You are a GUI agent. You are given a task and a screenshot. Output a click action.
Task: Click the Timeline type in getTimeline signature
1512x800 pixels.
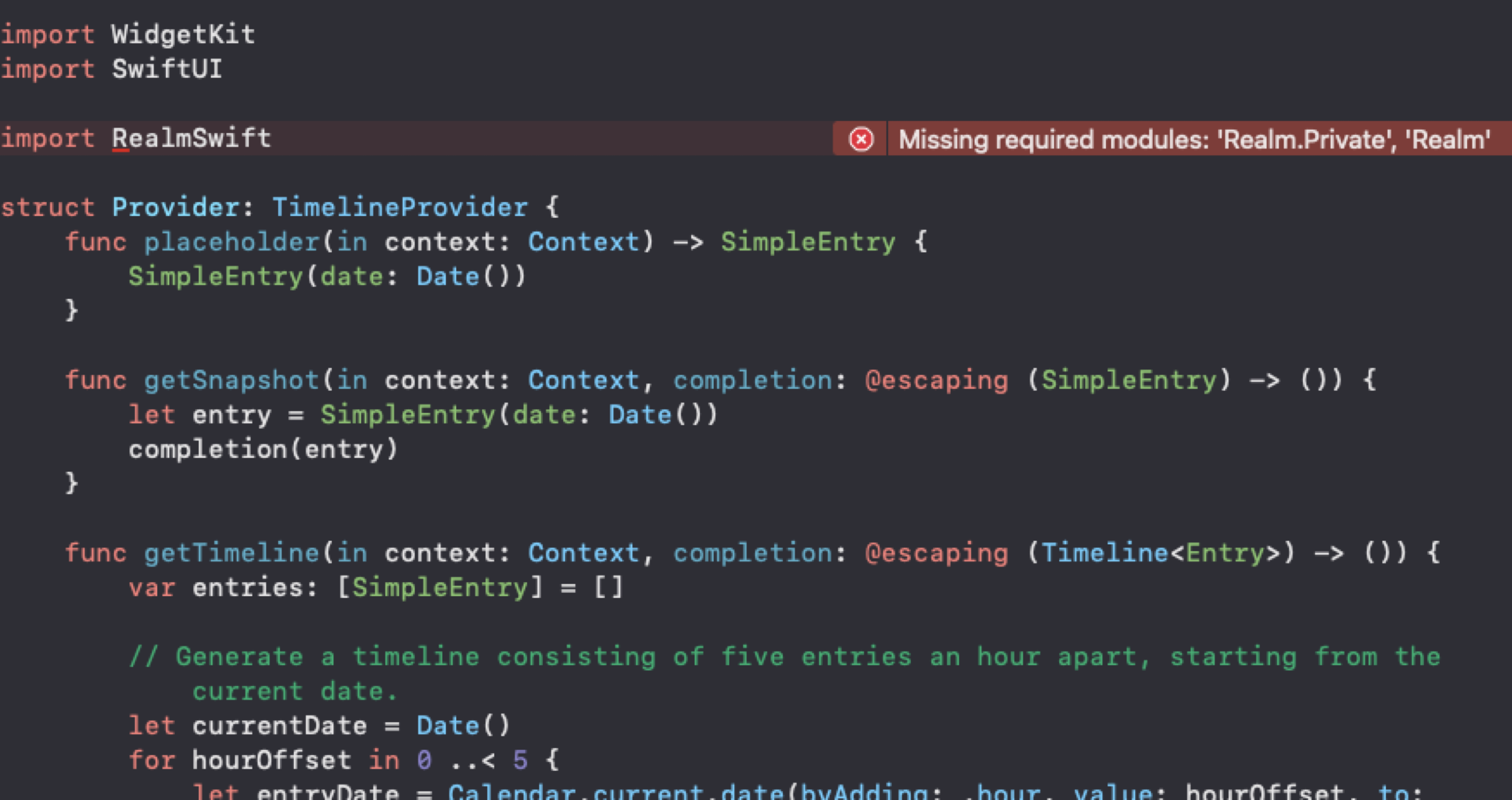pos(1104,553)
